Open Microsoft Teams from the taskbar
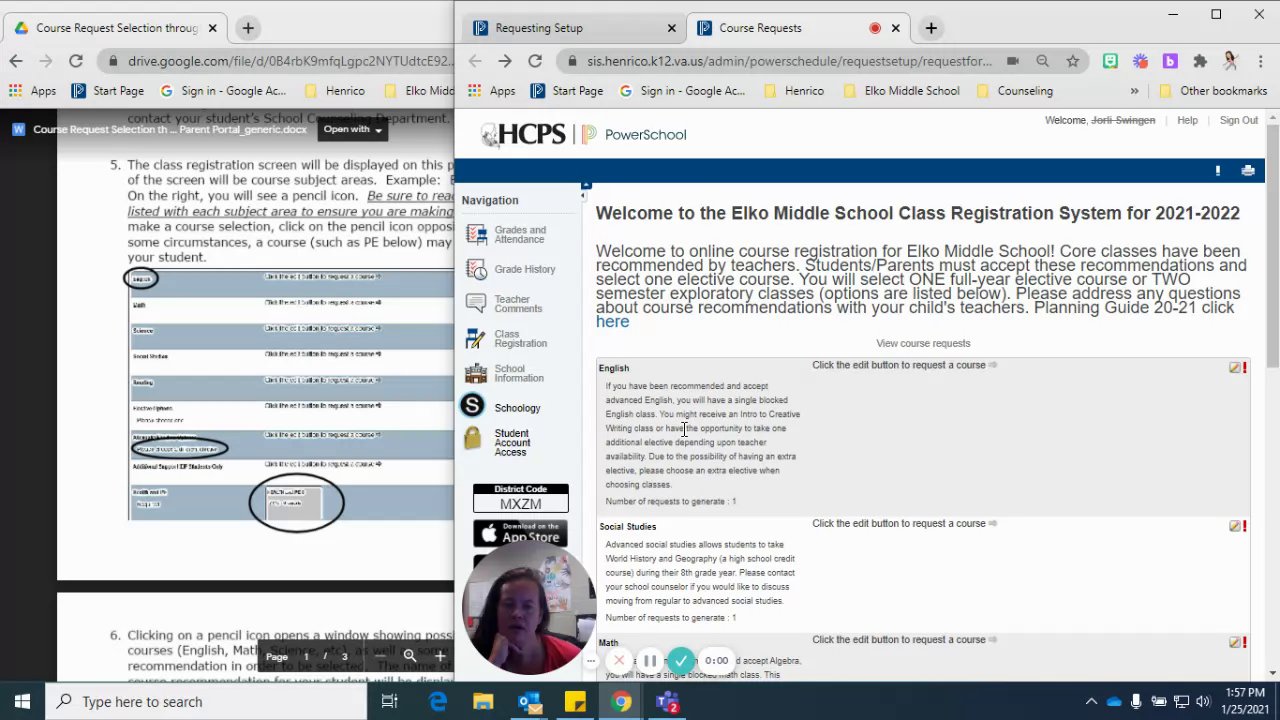The height and width of the screenshot is (720, 1280). 667,702
